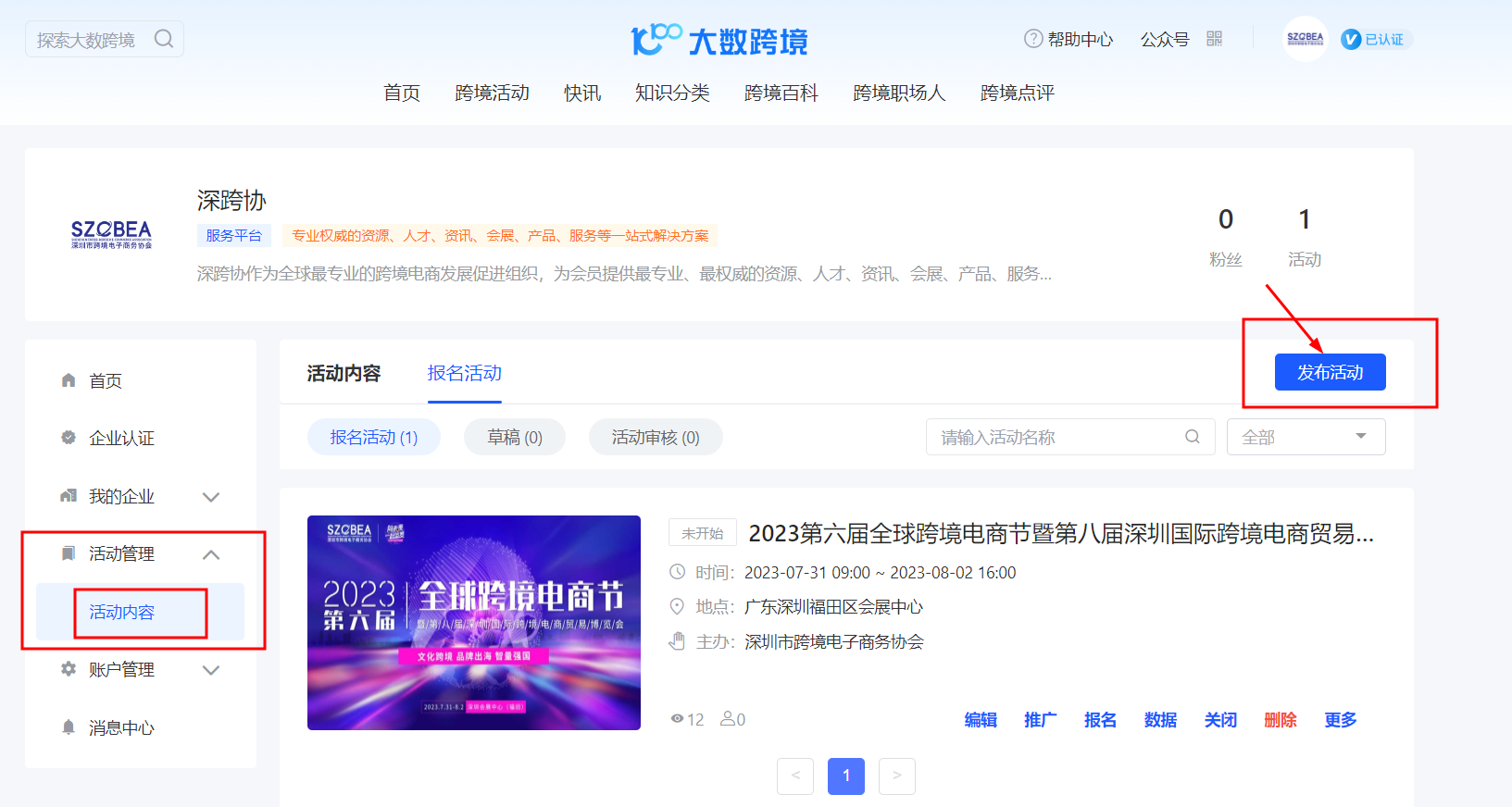Open 快讯 in the top navigation
This screenshot has width=1512, height=807.
point(582,93)
